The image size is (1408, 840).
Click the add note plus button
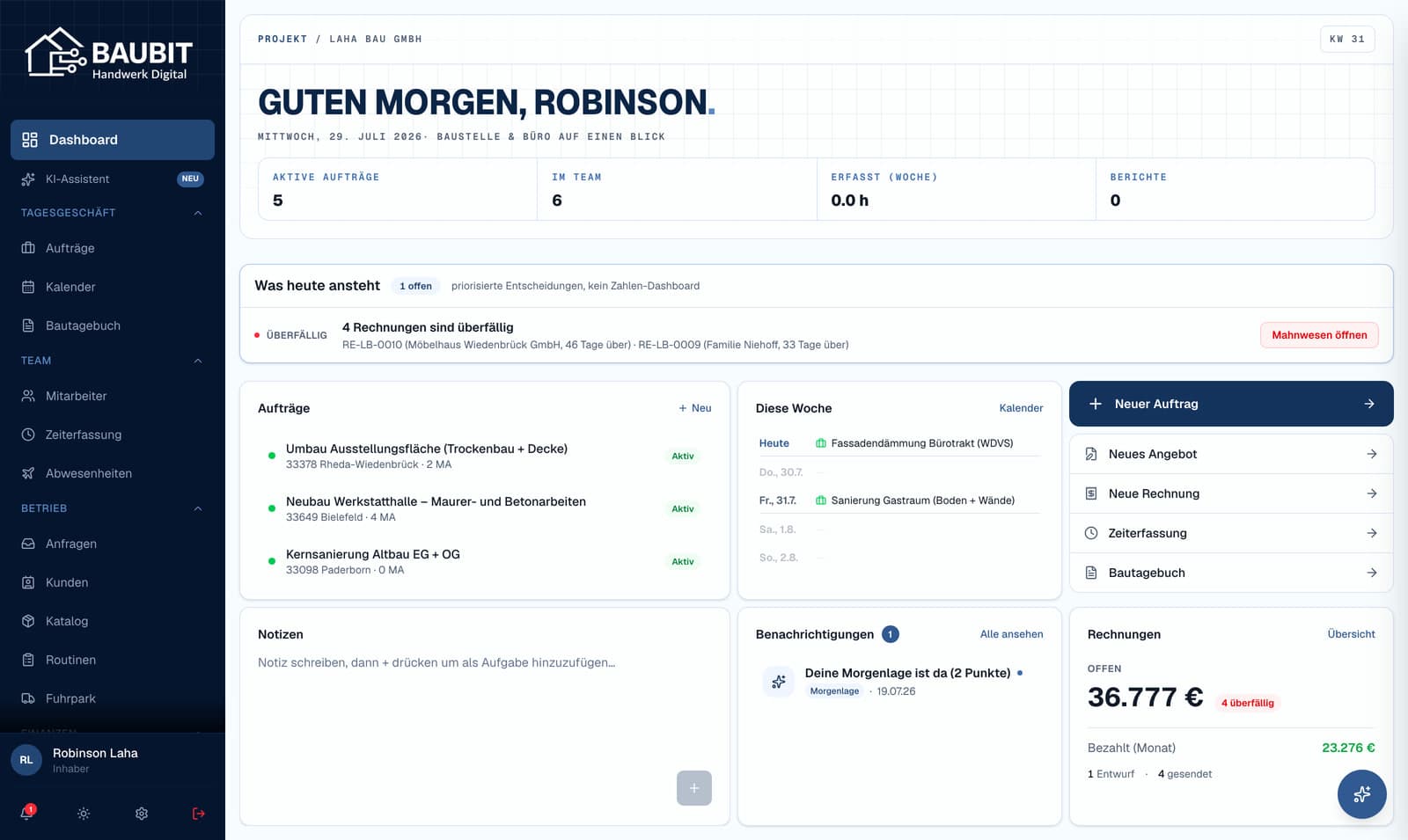point(694,788)
